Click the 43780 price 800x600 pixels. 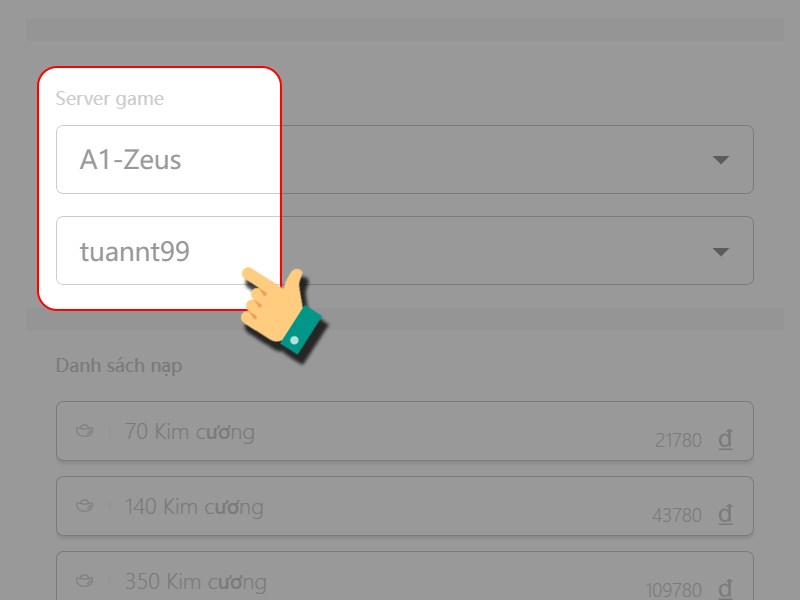point(679,515)
